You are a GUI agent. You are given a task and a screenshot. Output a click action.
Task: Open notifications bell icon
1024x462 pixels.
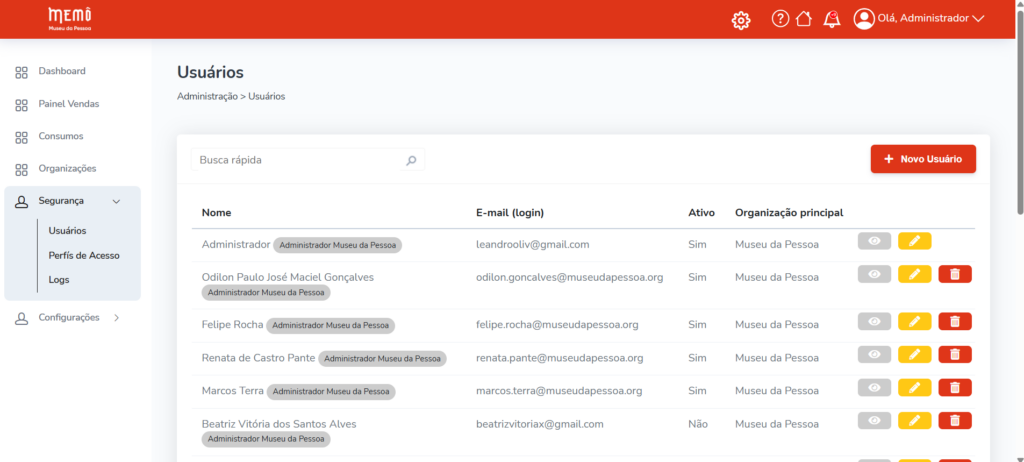click(831, 19)
